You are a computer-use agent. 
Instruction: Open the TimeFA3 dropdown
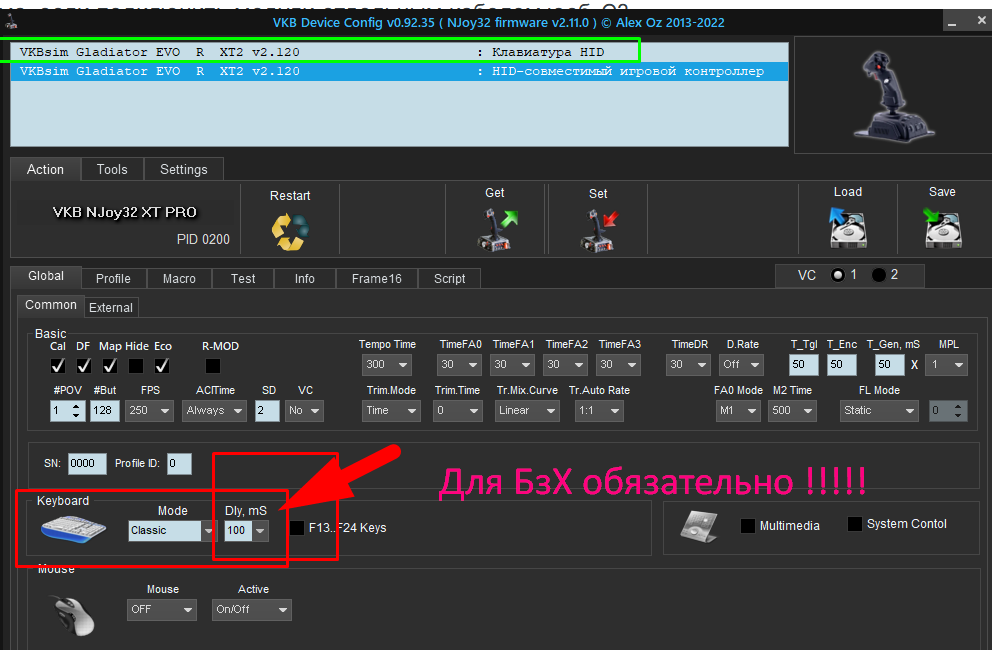(619, 365)
